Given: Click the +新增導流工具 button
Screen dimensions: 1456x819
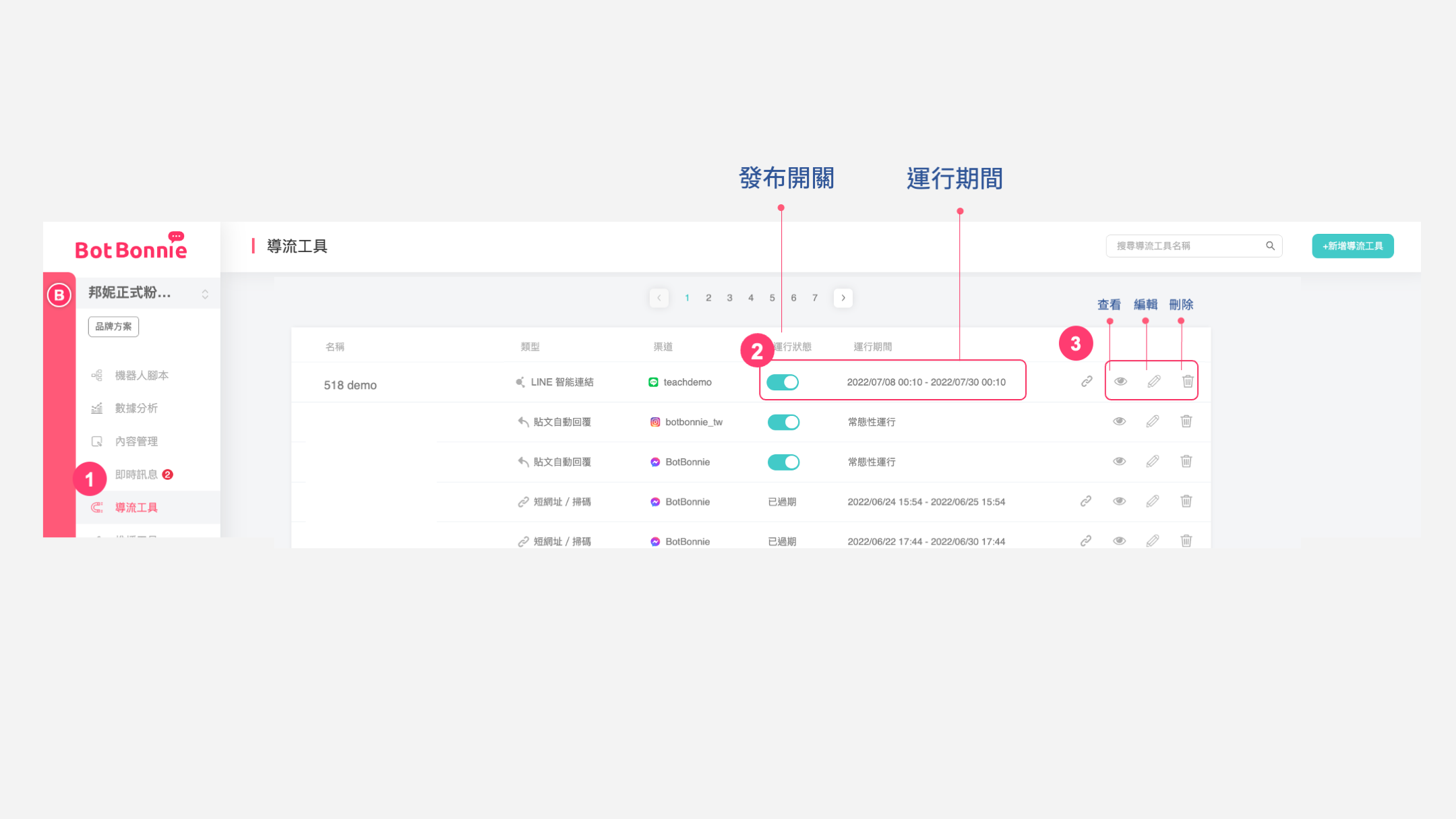Looking at the screenshot, I should point(1352,246).
